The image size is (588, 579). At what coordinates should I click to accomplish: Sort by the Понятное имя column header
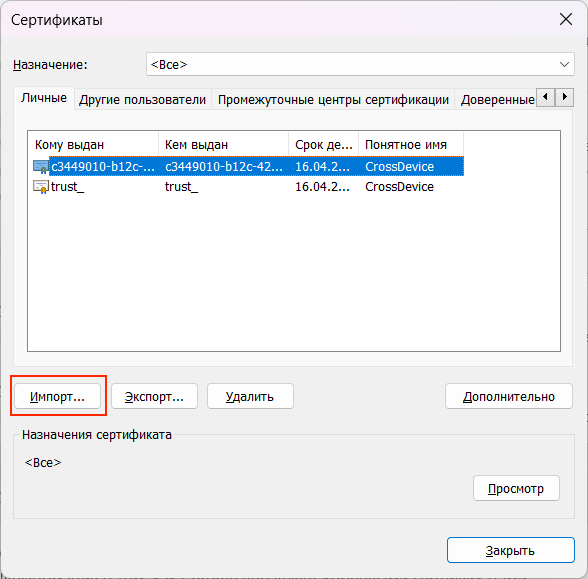411,144
